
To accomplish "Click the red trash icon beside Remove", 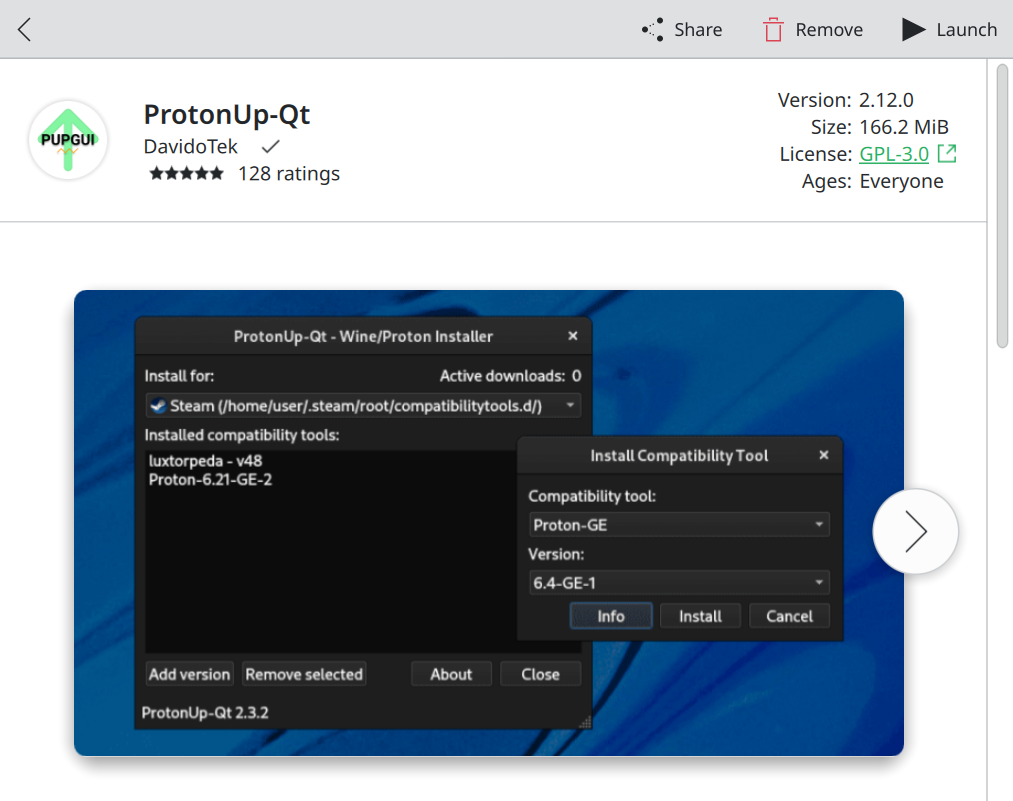I will (773, 29).
